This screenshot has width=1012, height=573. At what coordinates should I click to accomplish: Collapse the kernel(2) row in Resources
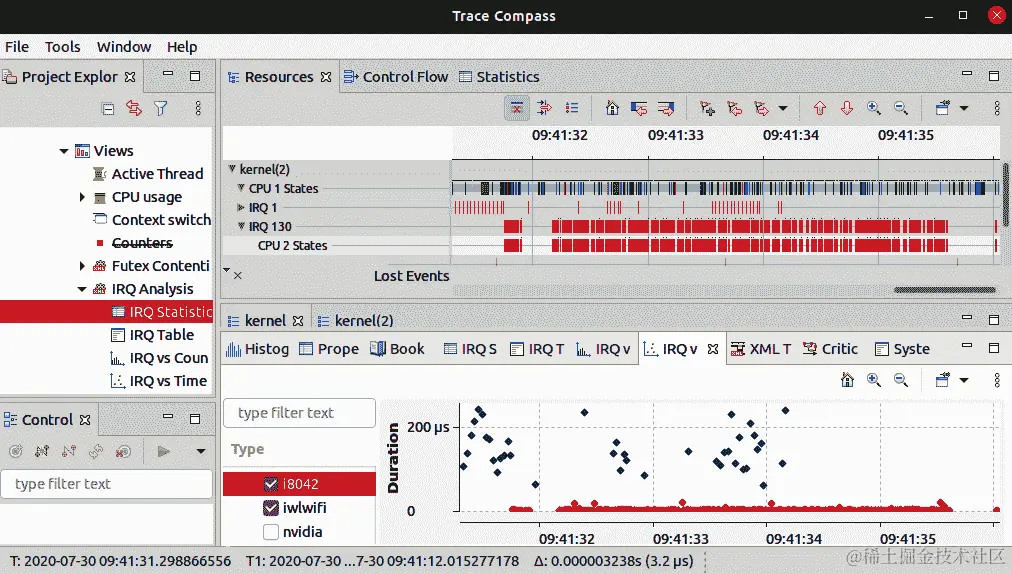[x=232, y=169]
